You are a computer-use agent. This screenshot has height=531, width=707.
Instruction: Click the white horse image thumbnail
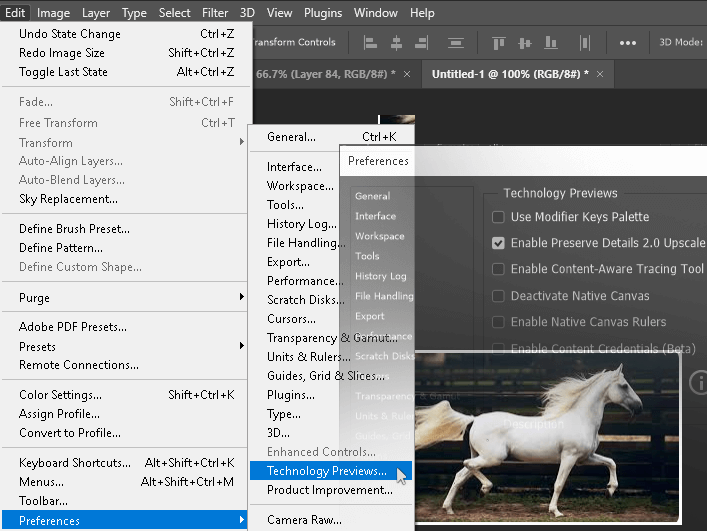click(x=547, y=437)
